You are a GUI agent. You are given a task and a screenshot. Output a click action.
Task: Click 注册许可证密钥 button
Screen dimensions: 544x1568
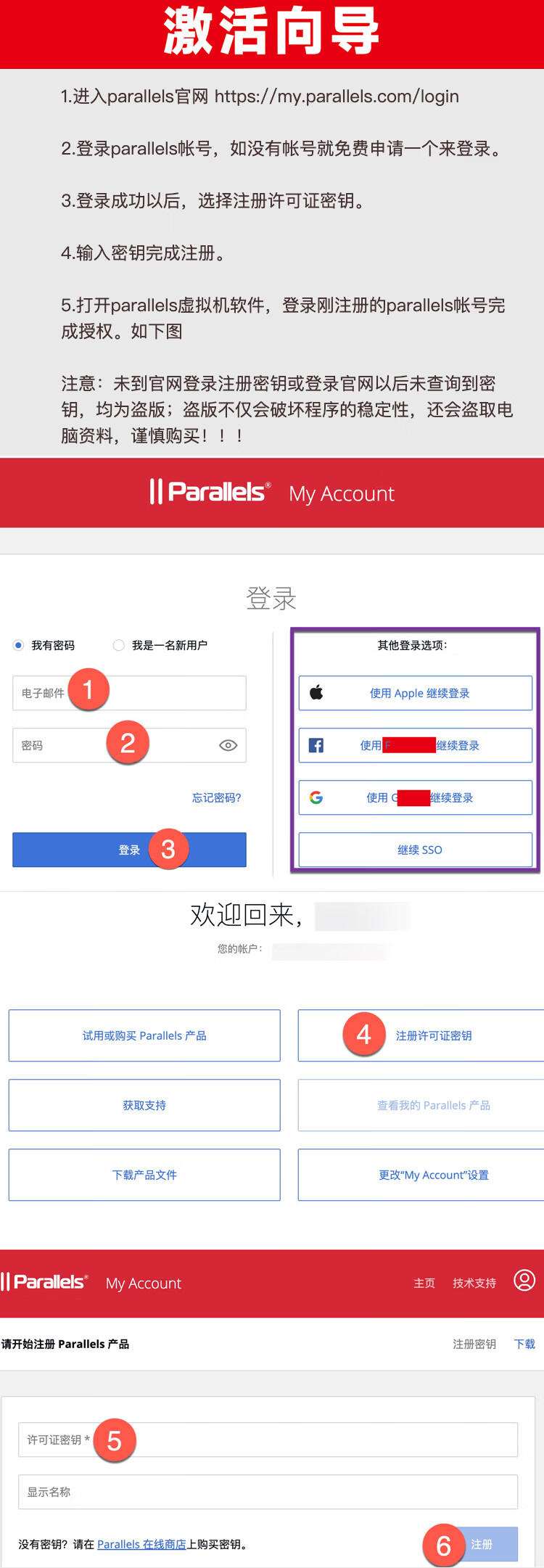pyautogui.click(x=433, y=1035)
